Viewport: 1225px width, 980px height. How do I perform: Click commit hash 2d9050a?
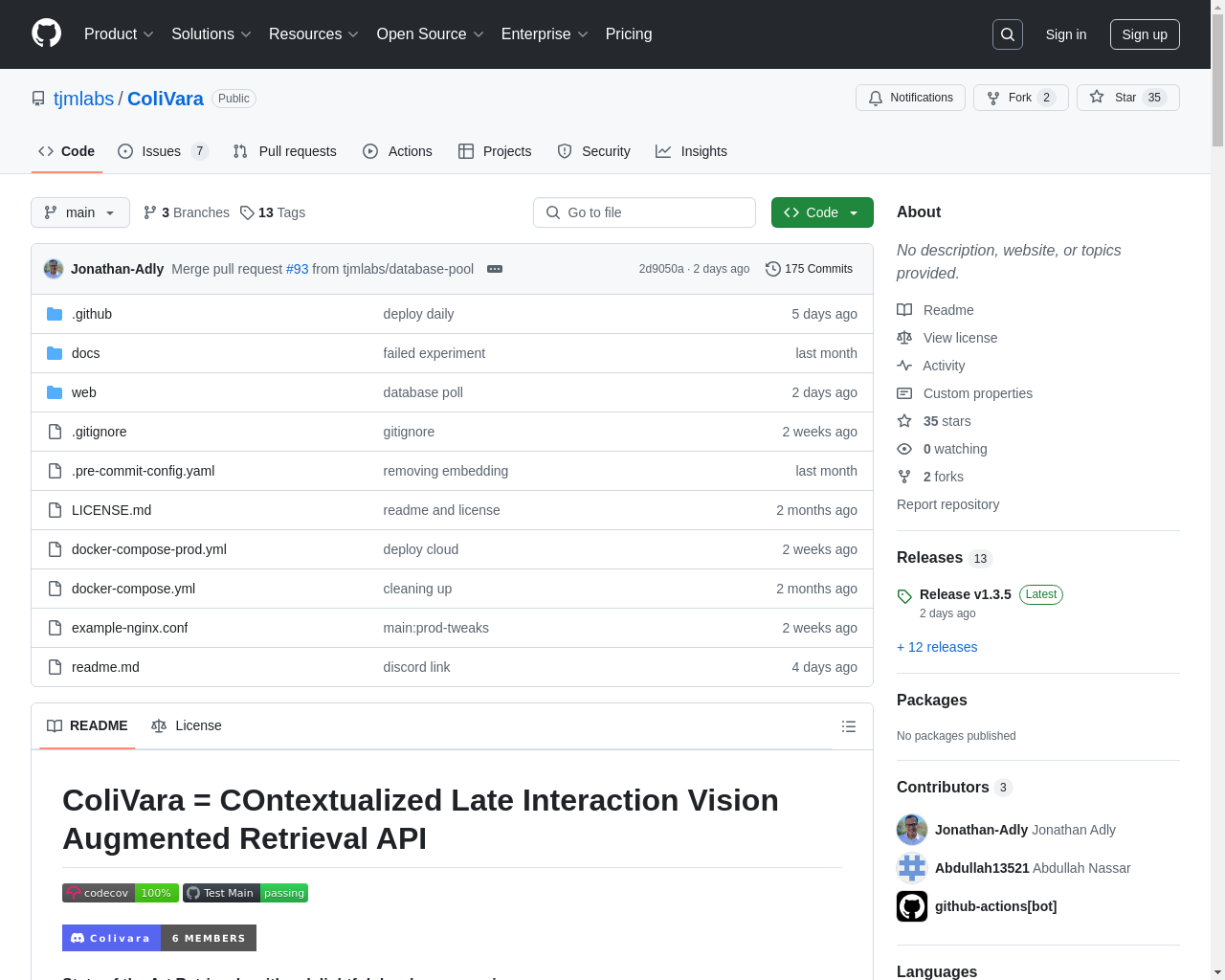pyautogui.click(x=661, y=269)
